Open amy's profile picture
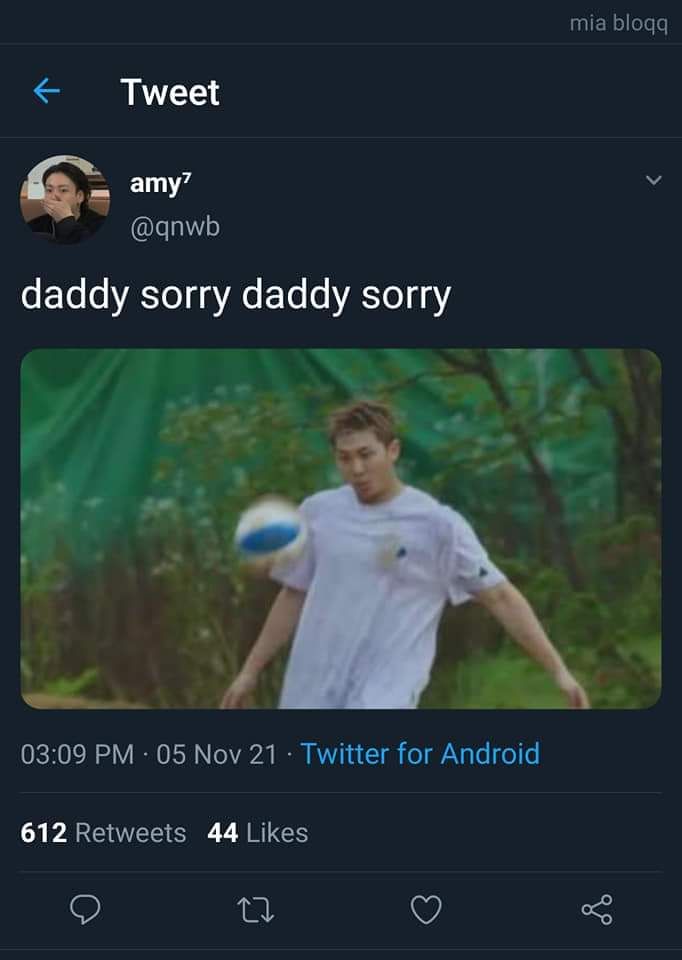Viewport: 682px width, 960px height. tap(65, 200)
